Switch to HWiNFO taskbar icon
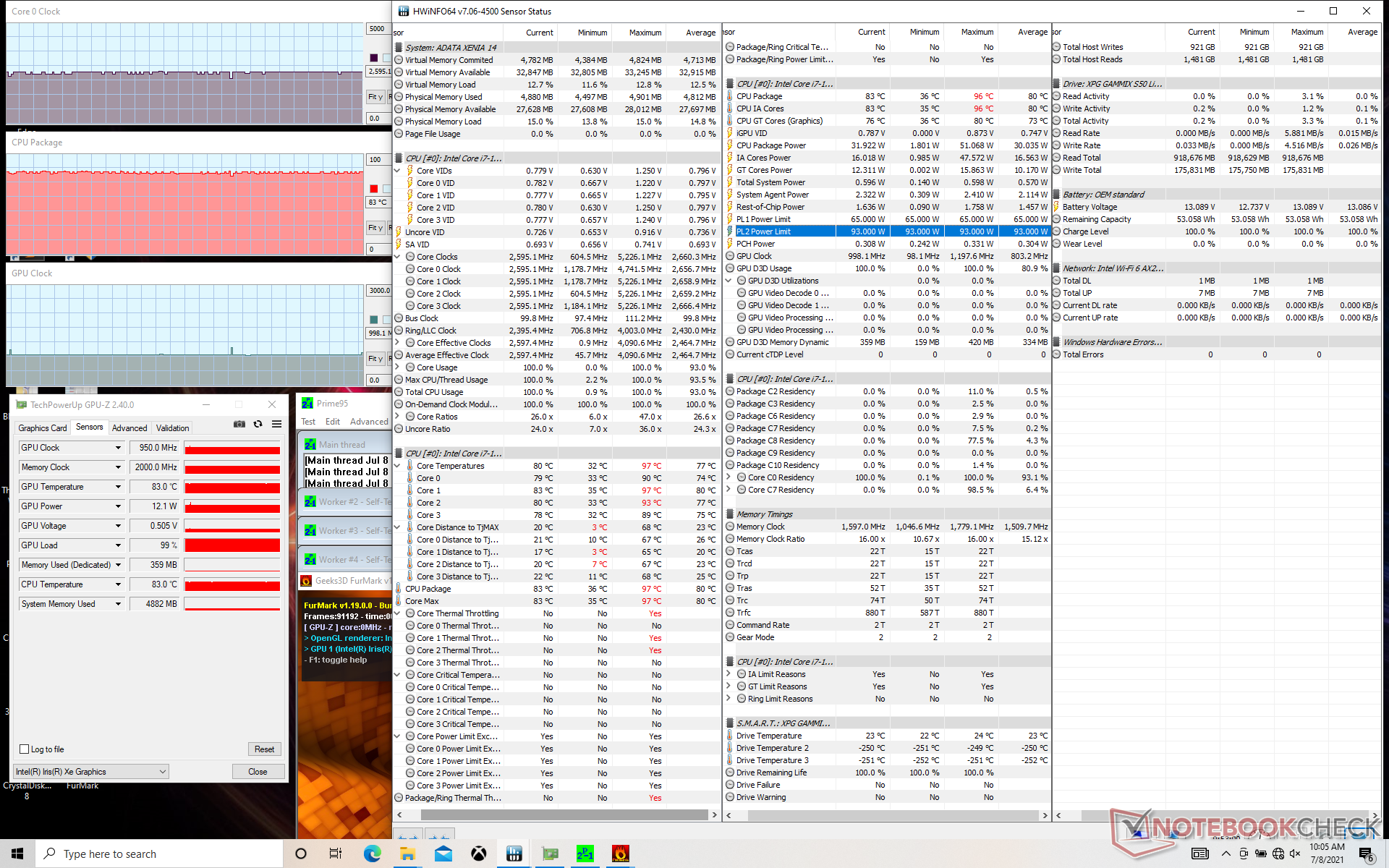The width and height of the screenshot is (1389, 868). [514, 854]
